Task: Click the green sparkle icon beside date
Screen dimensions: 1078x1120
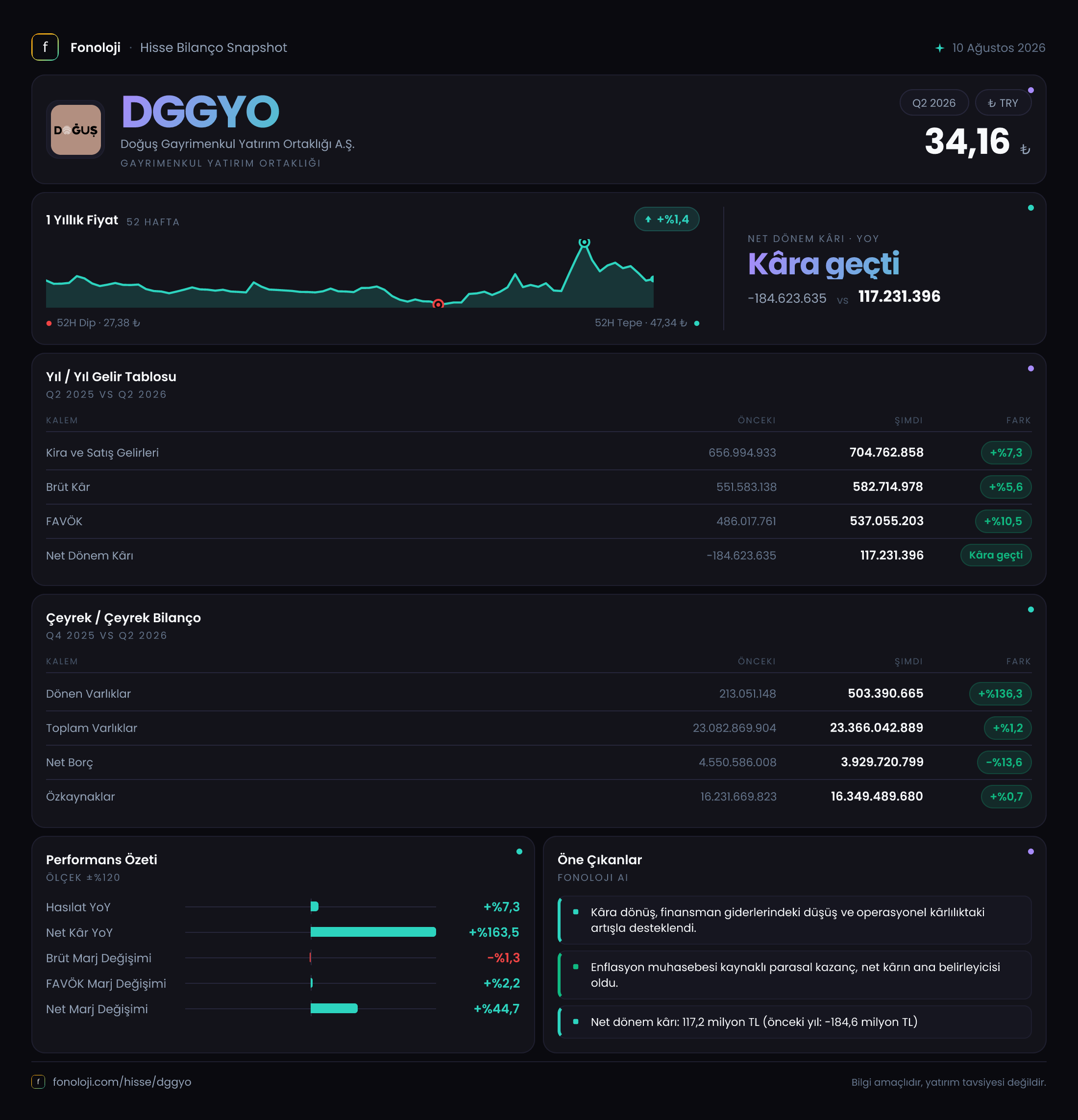Action: coord(940,48)
